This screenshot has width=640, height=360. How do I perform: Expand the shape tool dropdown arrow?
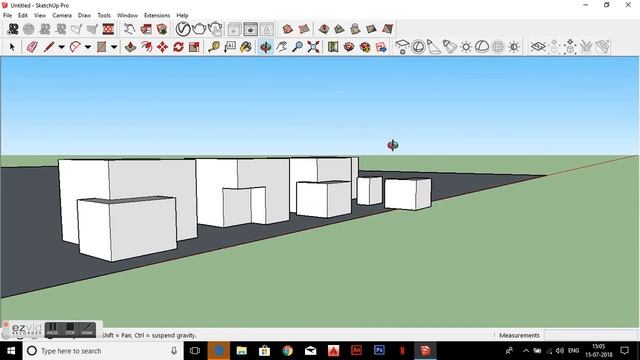[x=114, y=47]
